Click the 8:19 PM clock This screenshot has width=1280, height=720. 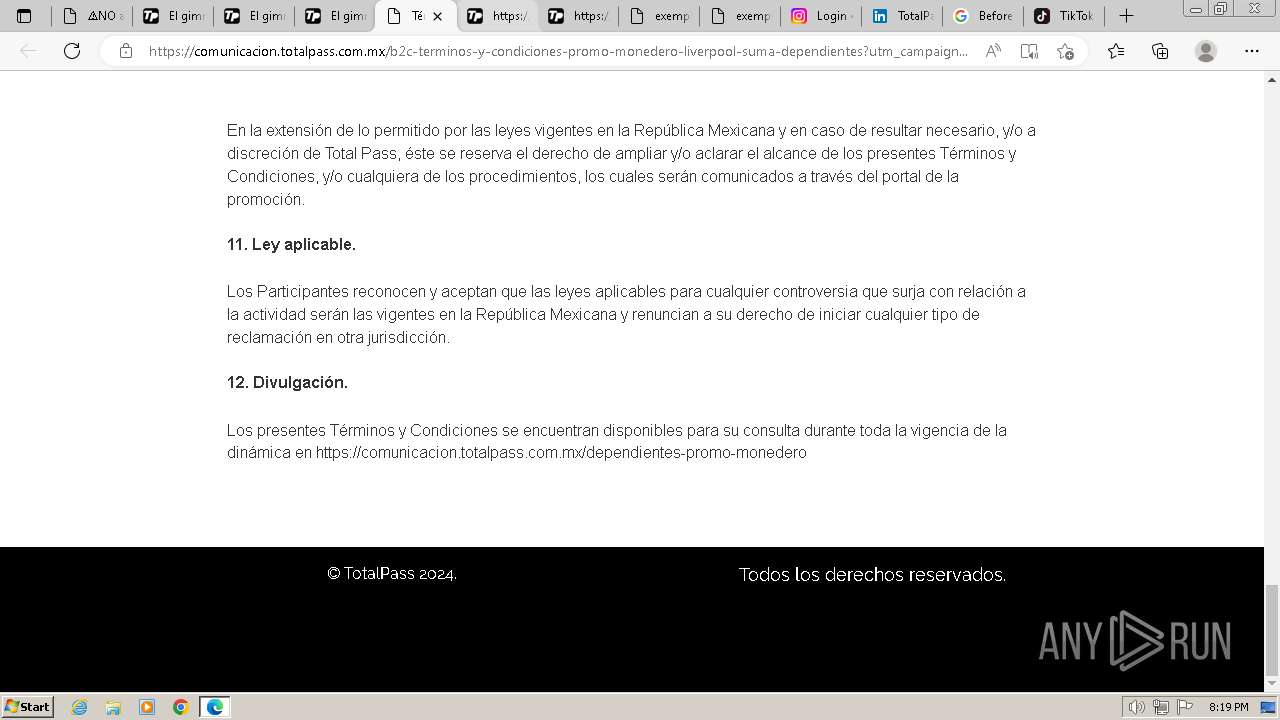click(1228, 707)
